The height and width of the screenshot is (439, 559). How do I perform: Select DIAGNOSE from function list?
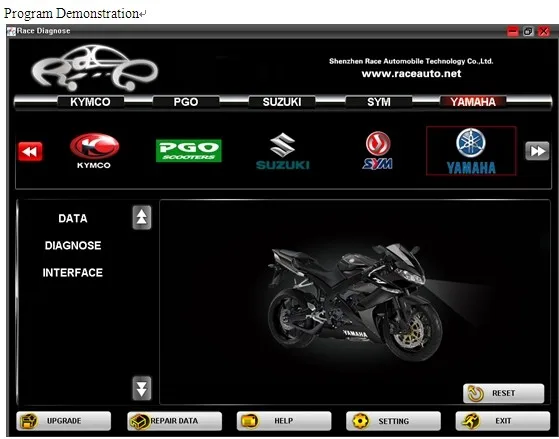73,245
